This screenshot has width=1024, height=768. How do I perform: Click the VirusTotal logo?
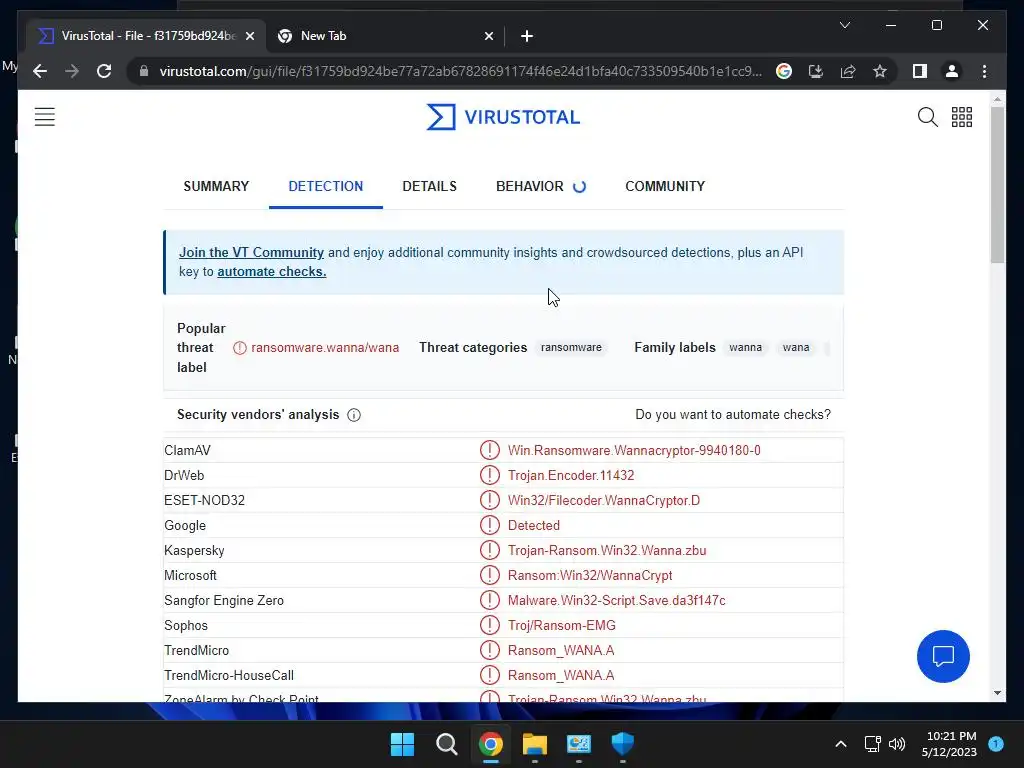click(x=503, y=117)
